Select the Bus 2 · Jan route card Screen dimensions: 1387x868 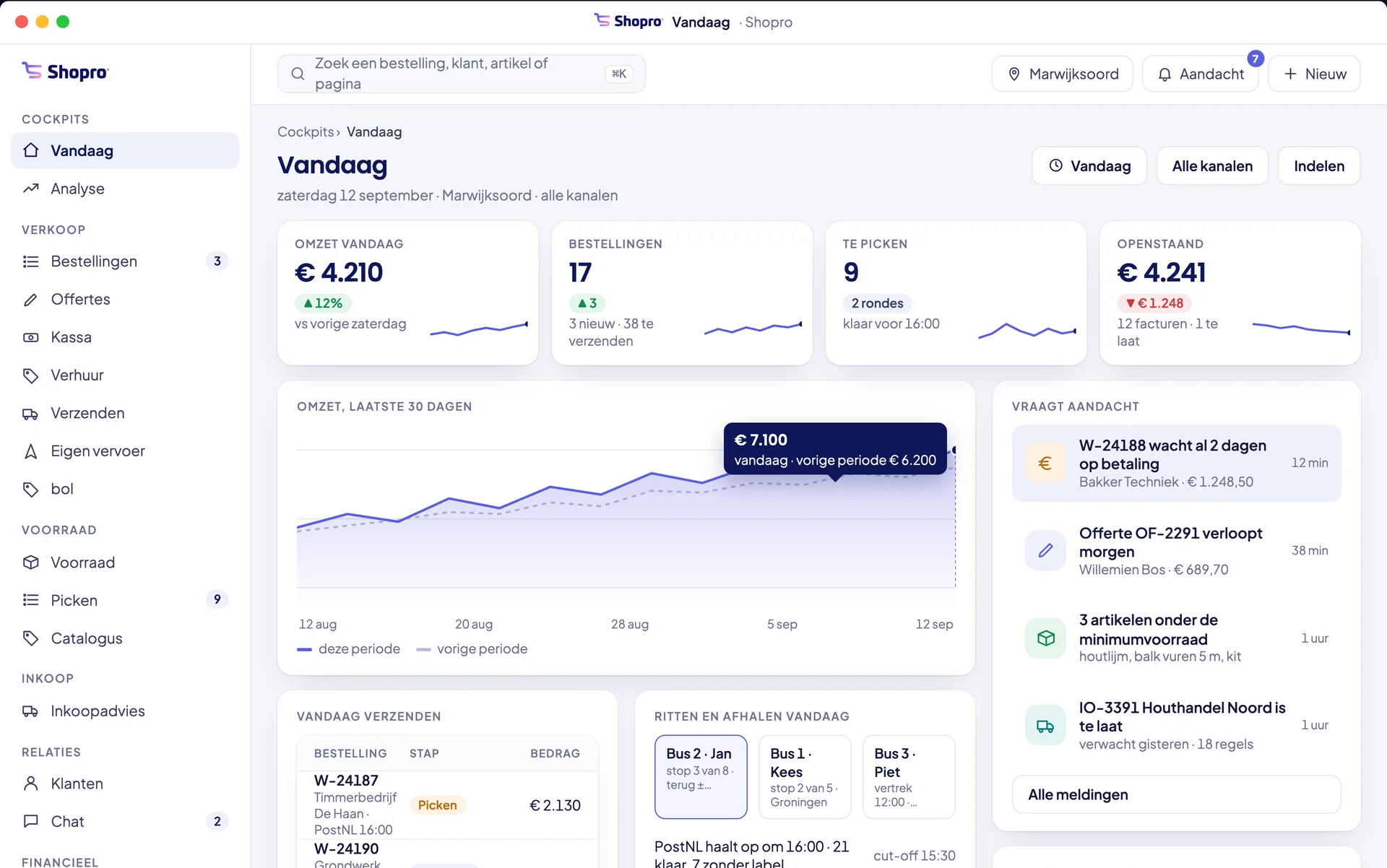(701, 777)
